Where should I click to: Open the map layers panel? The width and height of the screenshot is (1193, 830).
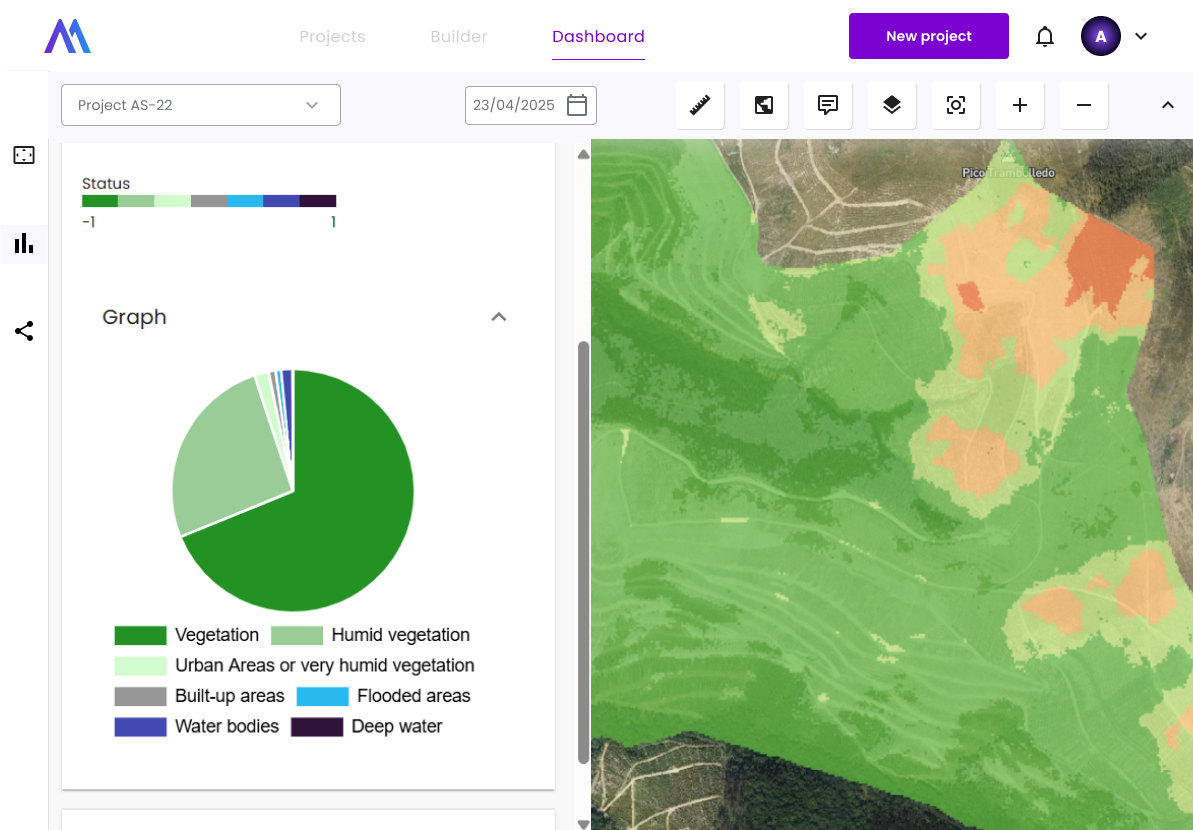[x=892, y=105]
